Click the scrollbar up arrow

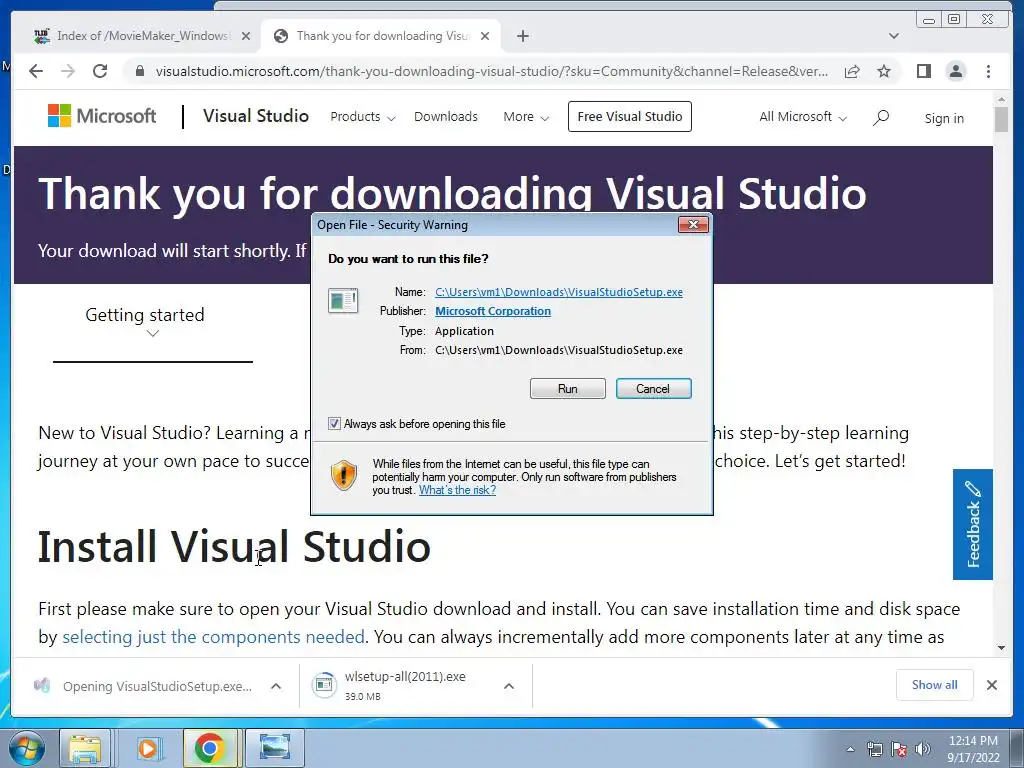tap(1001, 99)
